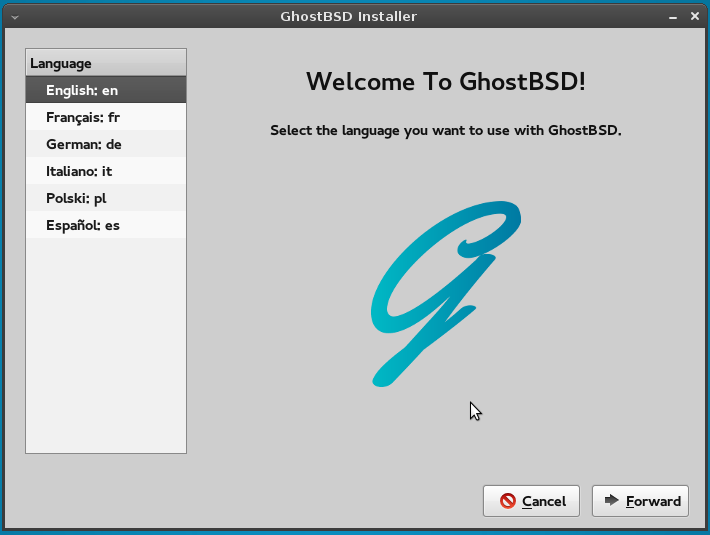
Task: Select Français: fr language
Action: 106,117
